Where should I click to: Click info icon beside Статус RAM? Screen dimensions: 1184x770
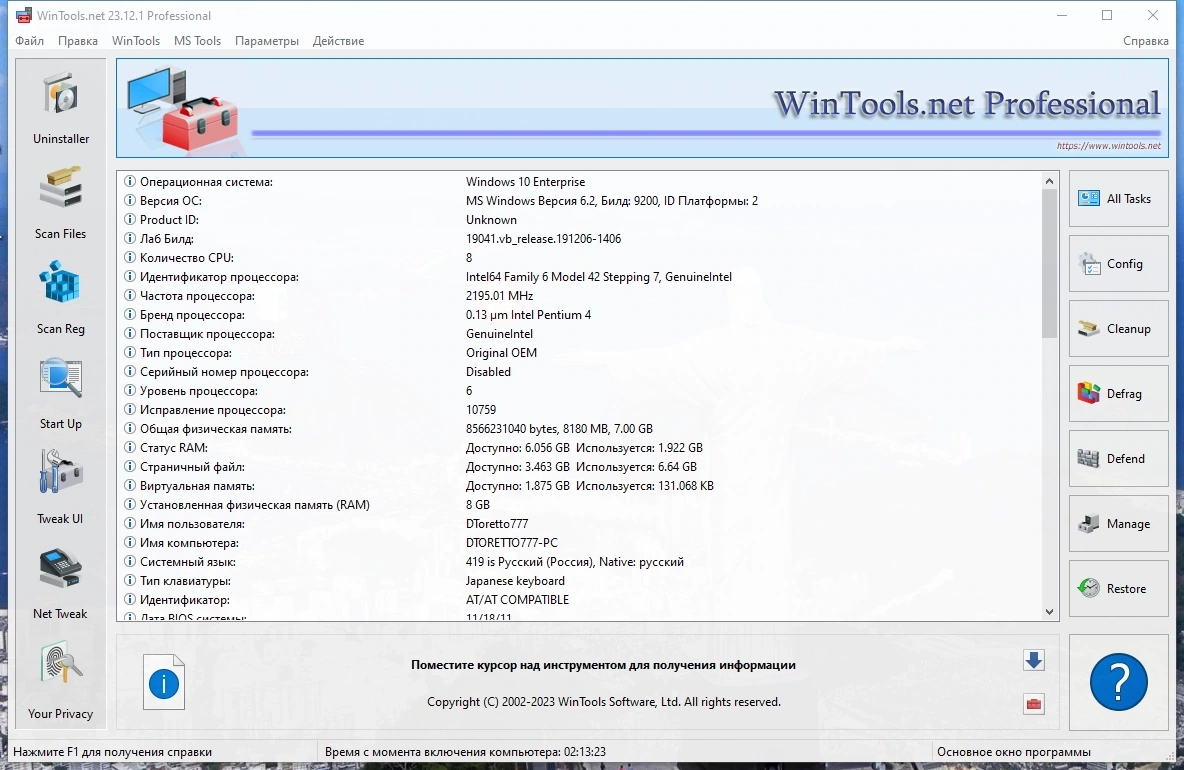130,448
